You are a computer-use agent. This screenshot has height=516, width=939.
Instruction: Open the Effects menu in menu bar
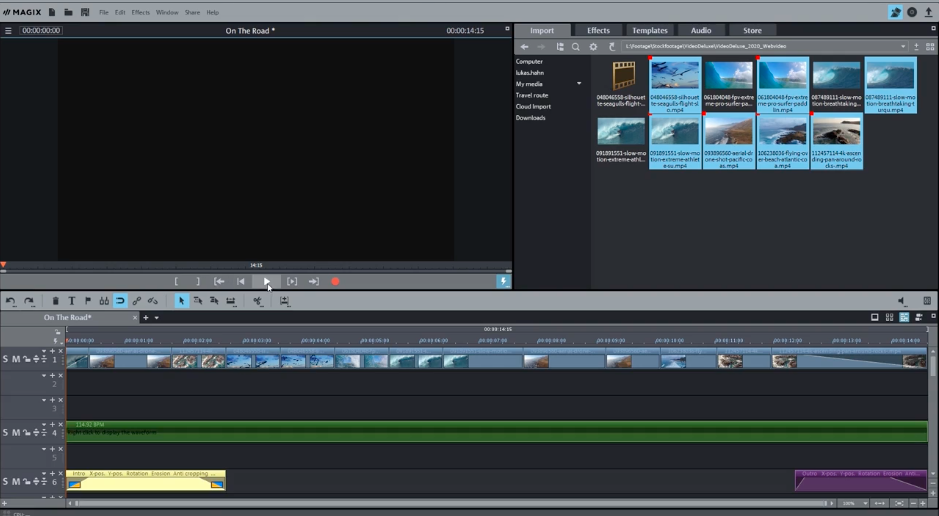point(140,12)
